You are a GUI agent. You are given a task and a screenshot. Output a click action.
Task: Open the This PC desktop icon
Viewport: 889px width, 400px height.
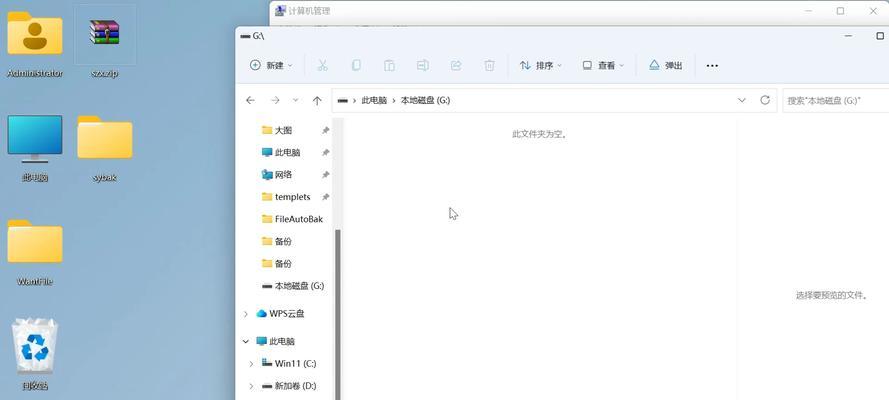[35, 147]
